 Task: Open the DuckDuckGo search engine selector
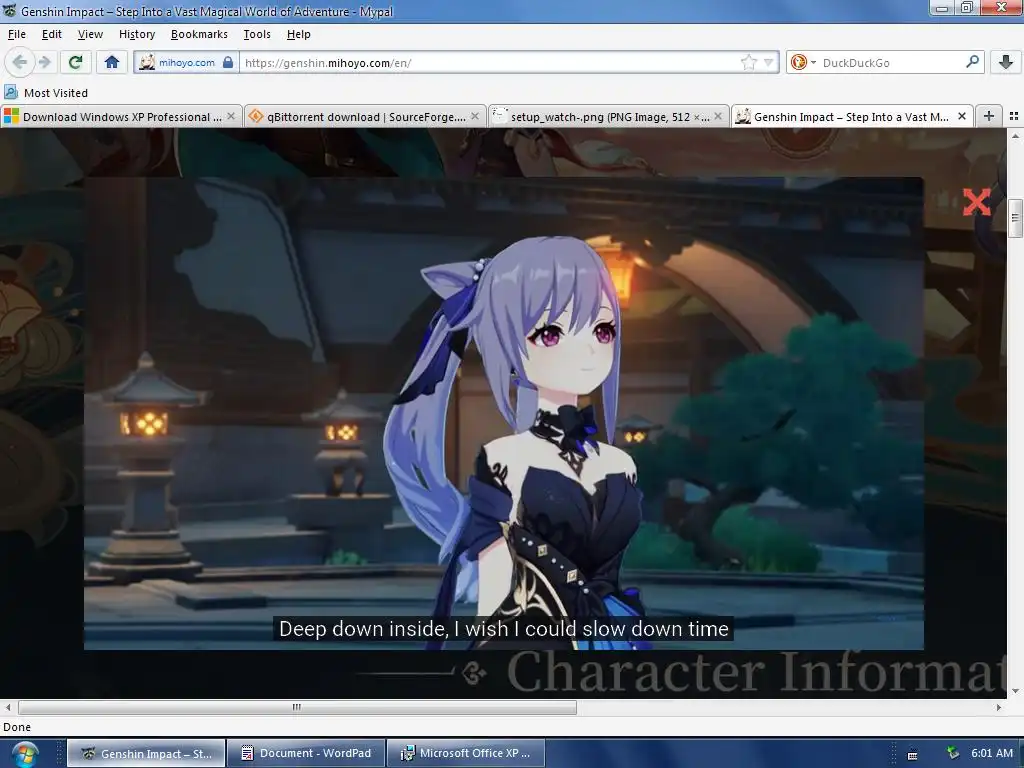[x=803, y=63]
